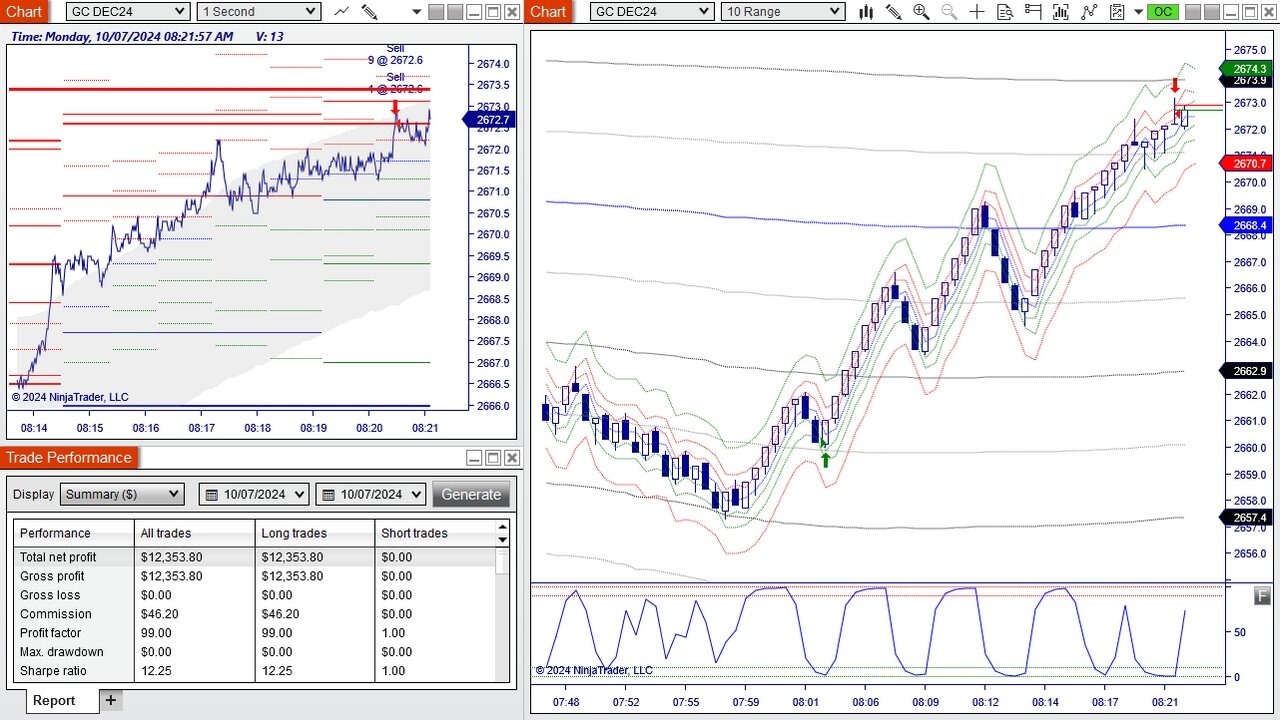Select the left Chart tab

[24, 12]
